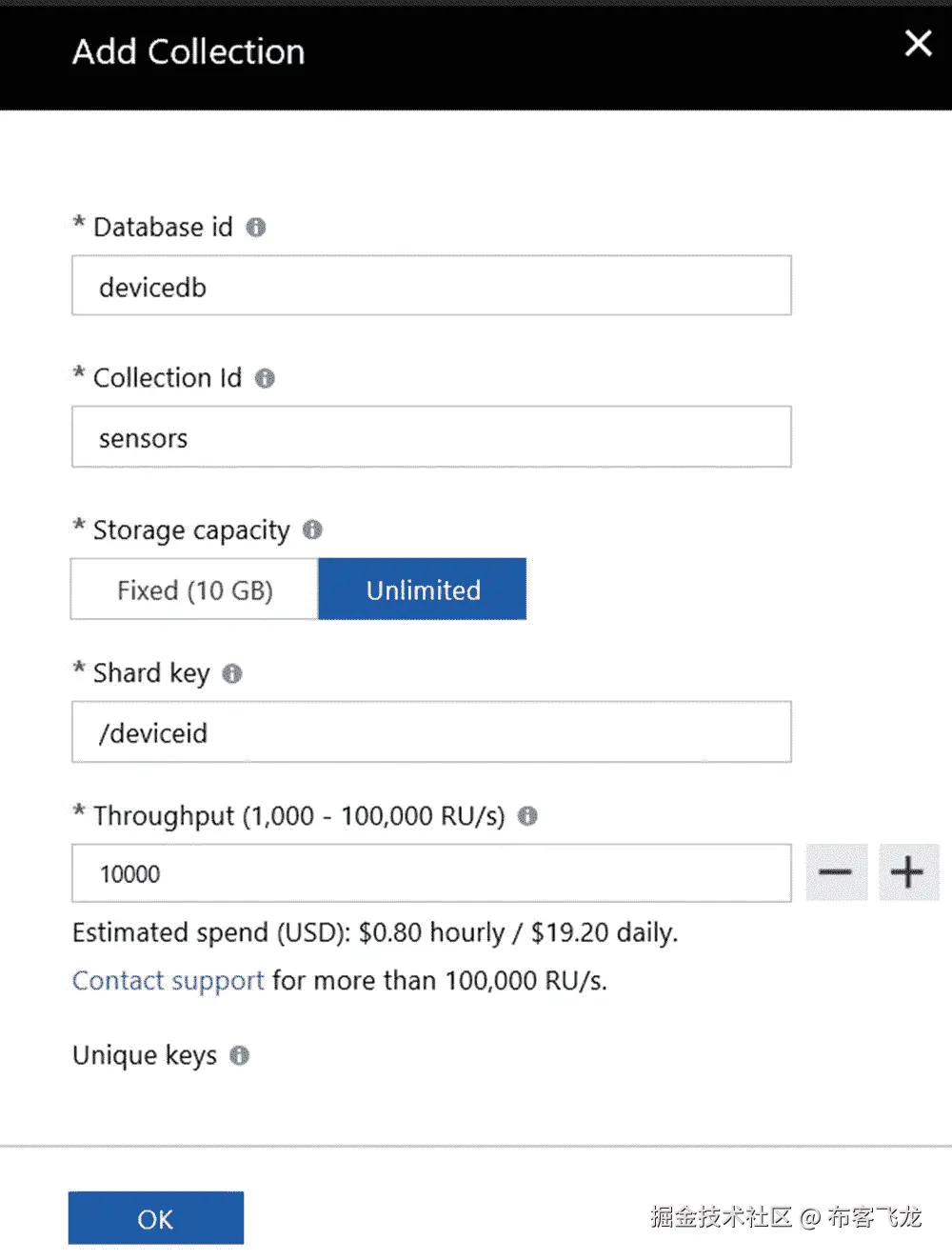The width and height of the screenshot is (952, 1260).
Task: Show the Storage capacity info tooltip icon
Action: pyautogui.click(x=312, y=530)
